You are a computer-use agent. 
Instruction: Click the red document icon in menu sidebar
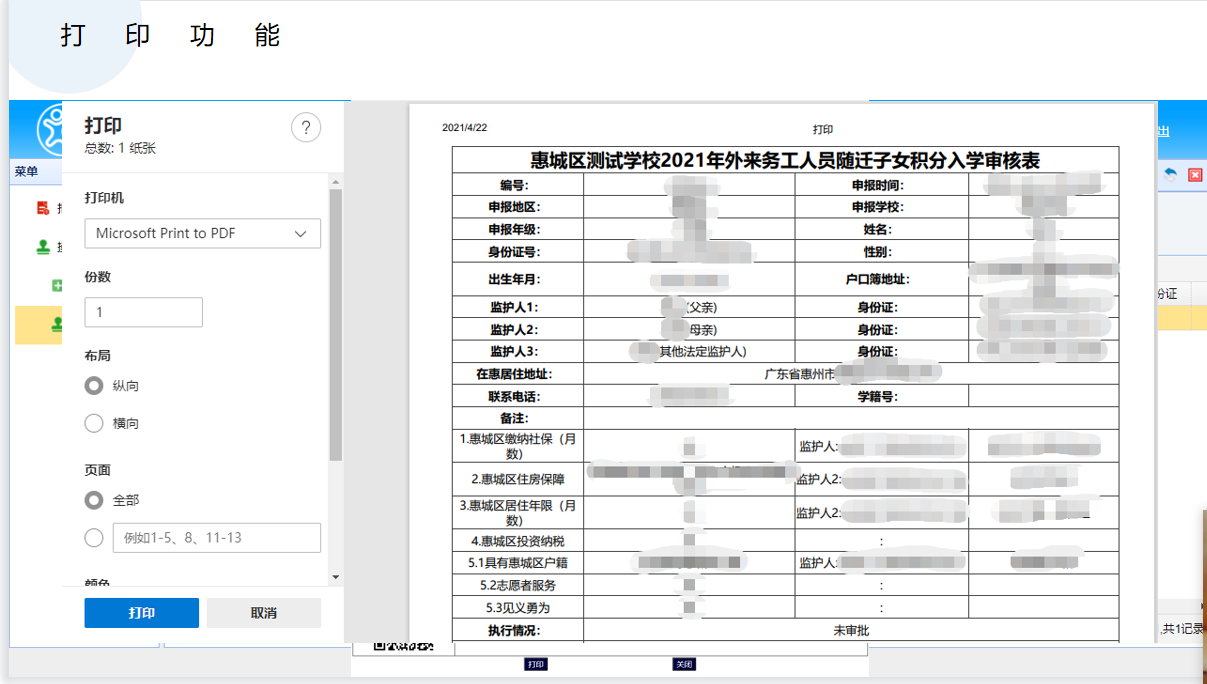(43, 209)
